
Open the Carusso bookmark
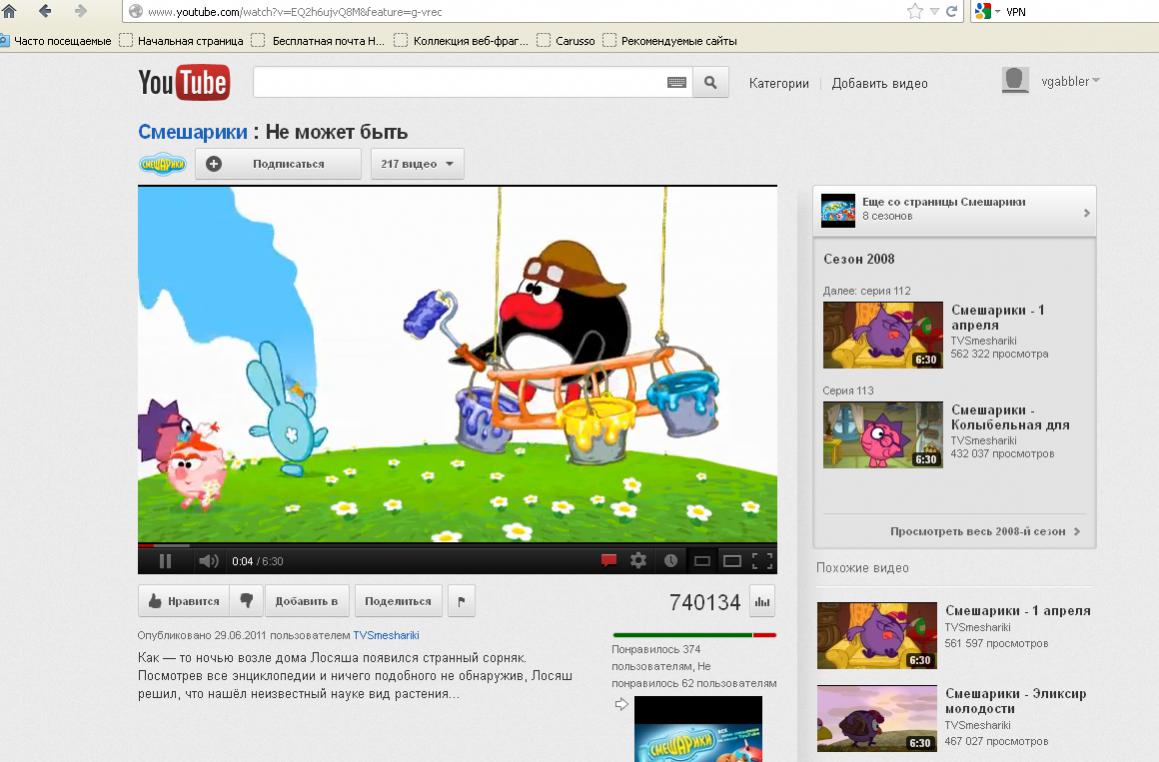click(566, 41)
